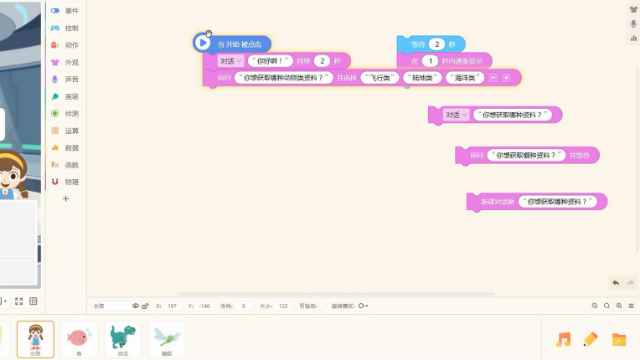Toggle sprite visibility with the eye icon
This screenshot has height=360, width=640.
135,306
